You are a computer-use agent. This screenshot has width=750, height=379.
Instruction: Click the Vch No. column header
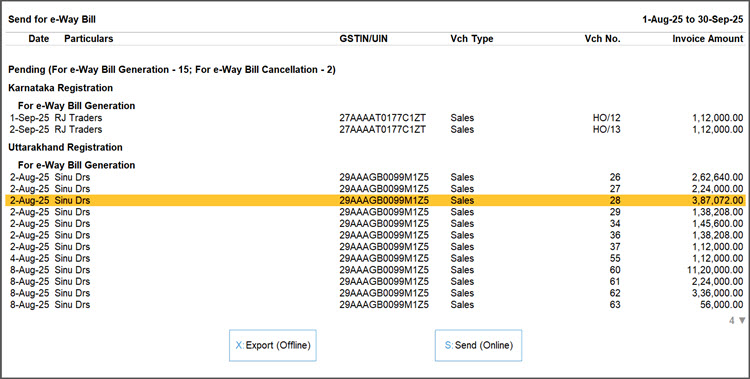click(602, 39)
